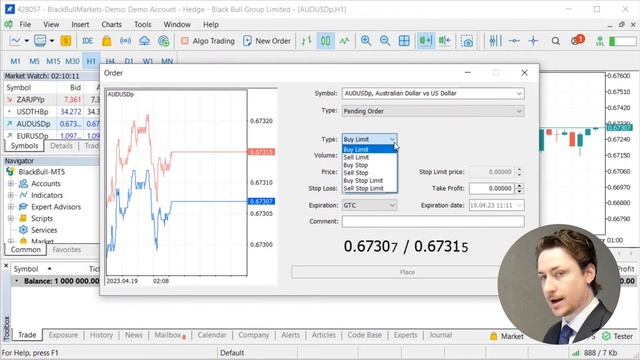
Task: Open chart type dropdown arrow
Action: click(x=27, y=41)
